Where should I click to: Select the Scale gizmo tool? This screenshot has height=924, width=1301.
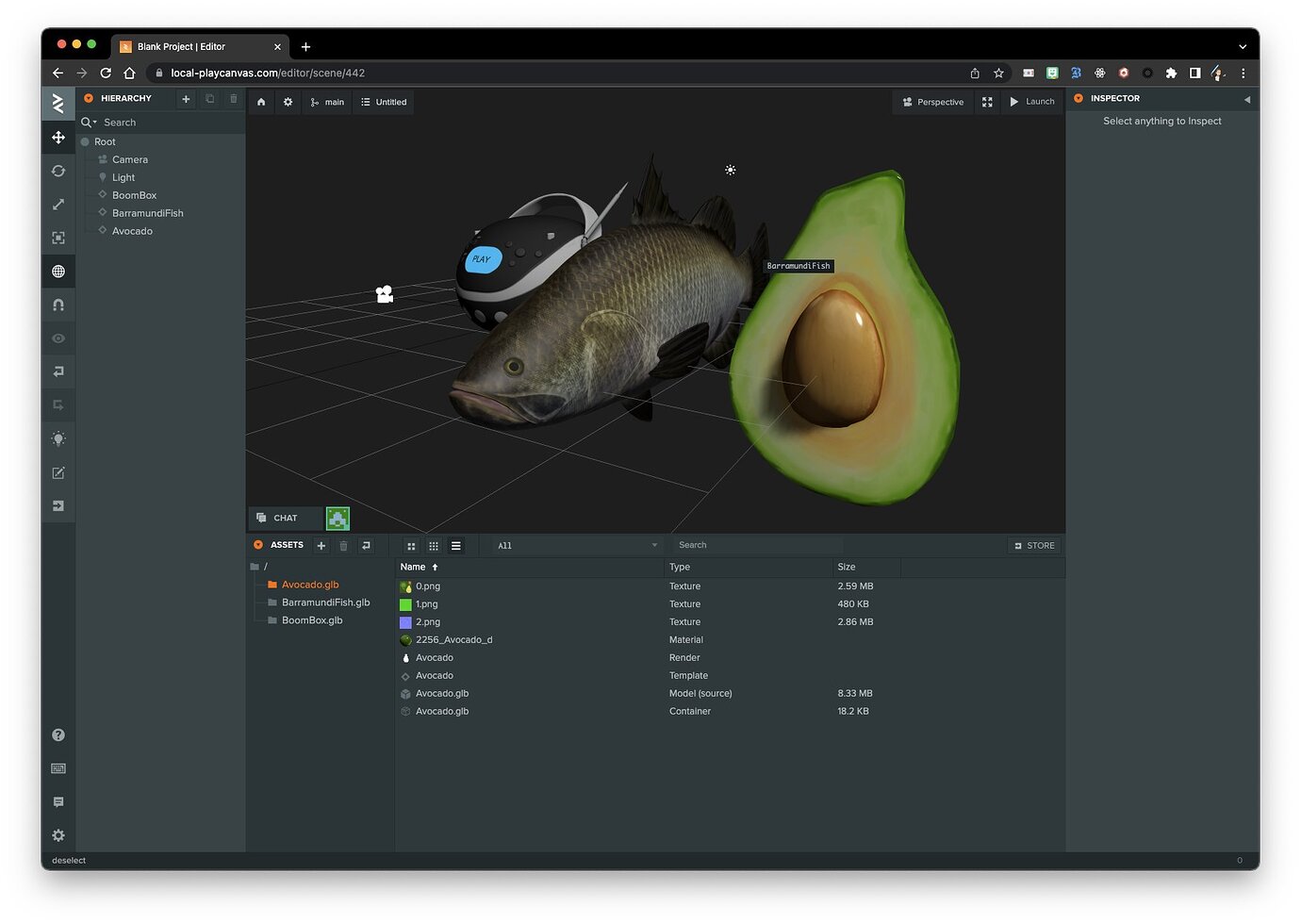tap(58, 205)
